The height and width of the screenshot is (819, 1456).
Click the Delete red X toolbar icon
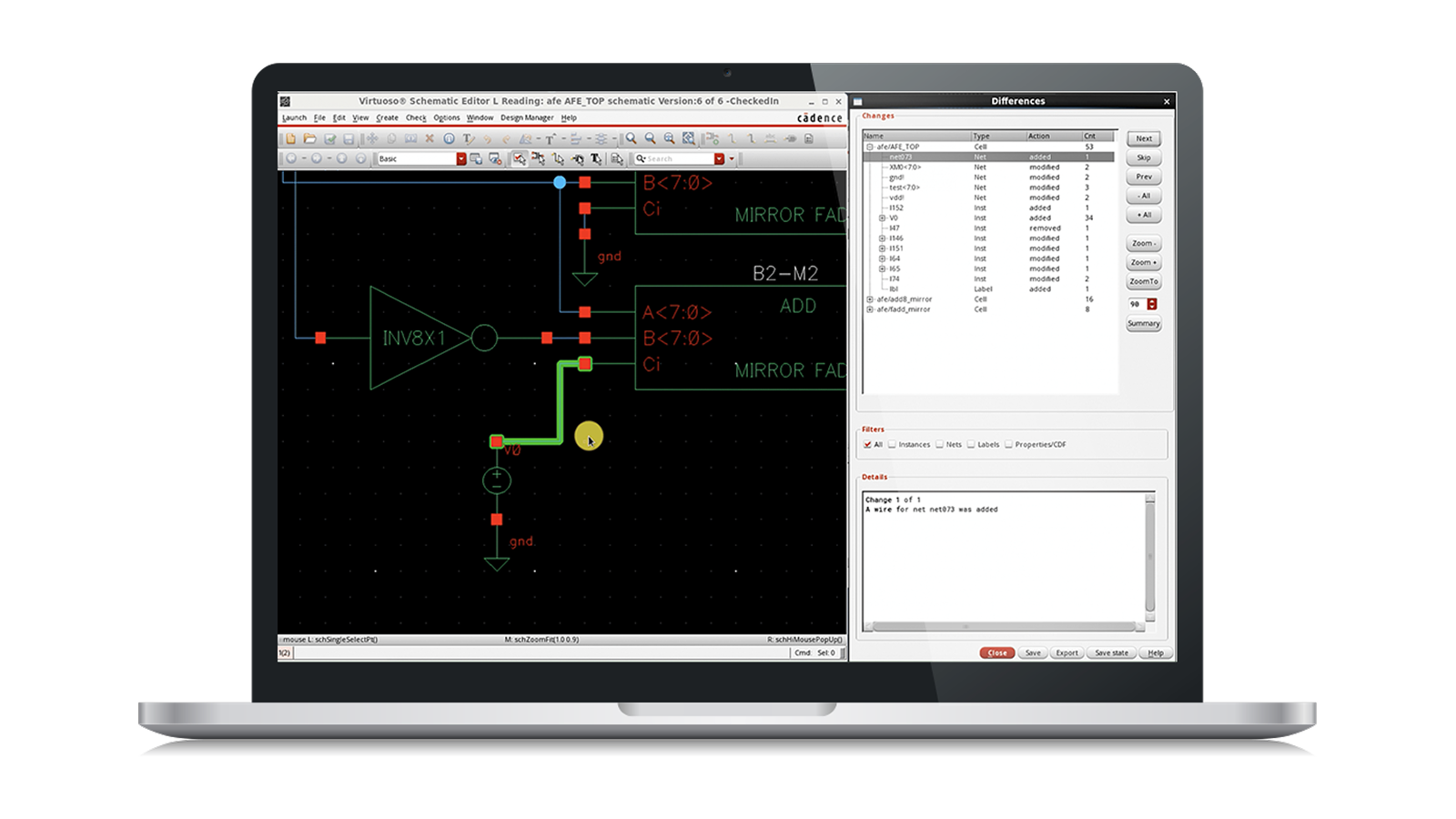(430, 139)
